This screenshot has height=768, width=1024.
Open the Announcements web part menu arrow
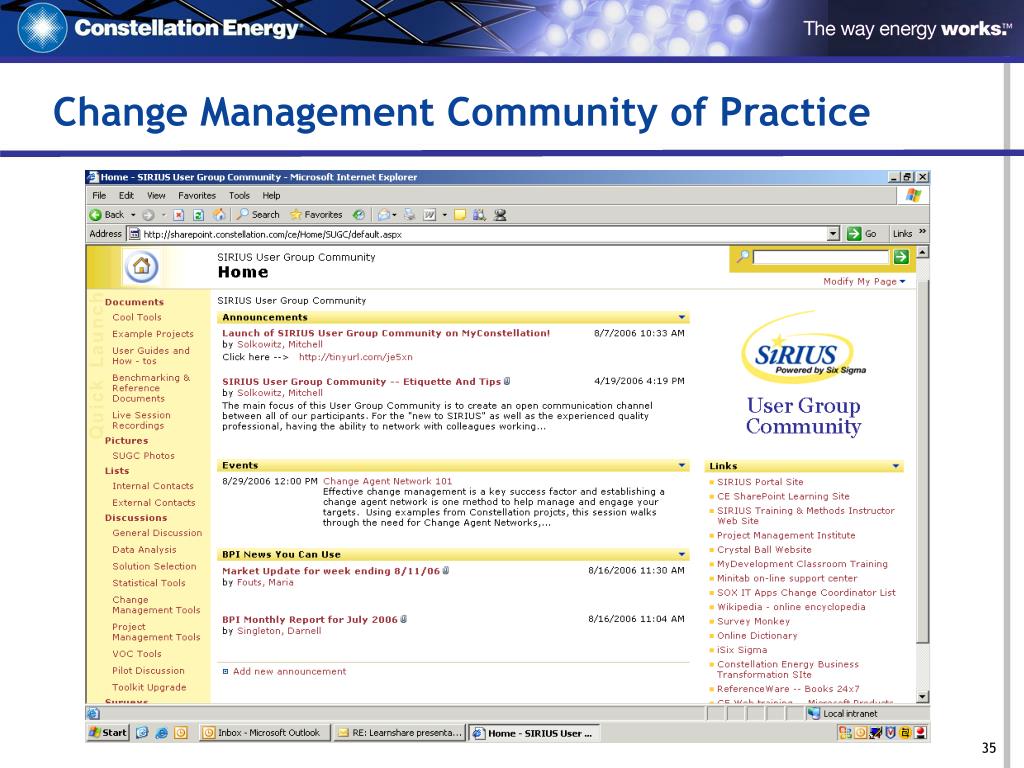pos(682,317)
